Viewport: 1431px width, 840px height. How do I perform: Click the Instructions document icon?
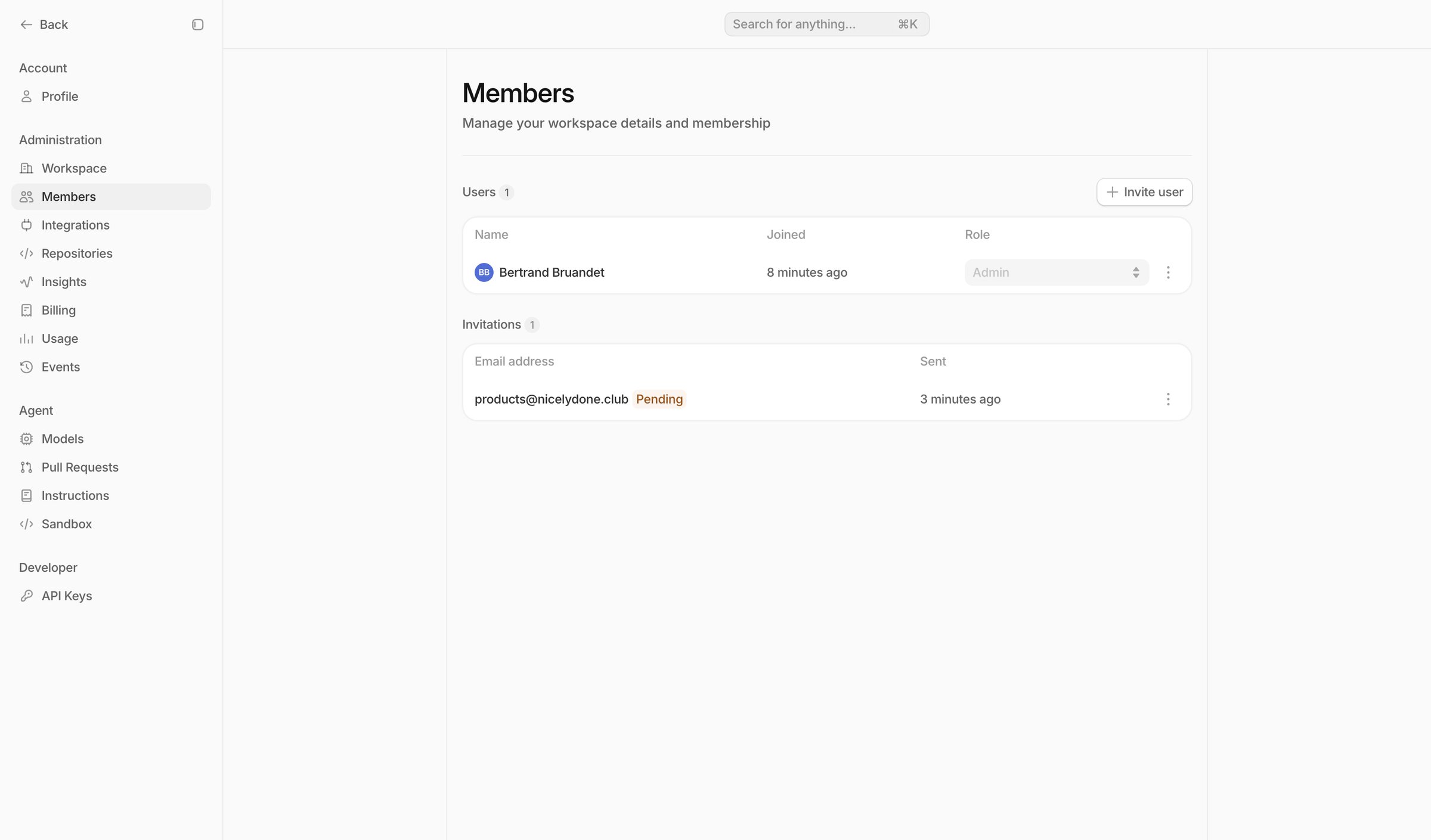(x=26, y=495)
